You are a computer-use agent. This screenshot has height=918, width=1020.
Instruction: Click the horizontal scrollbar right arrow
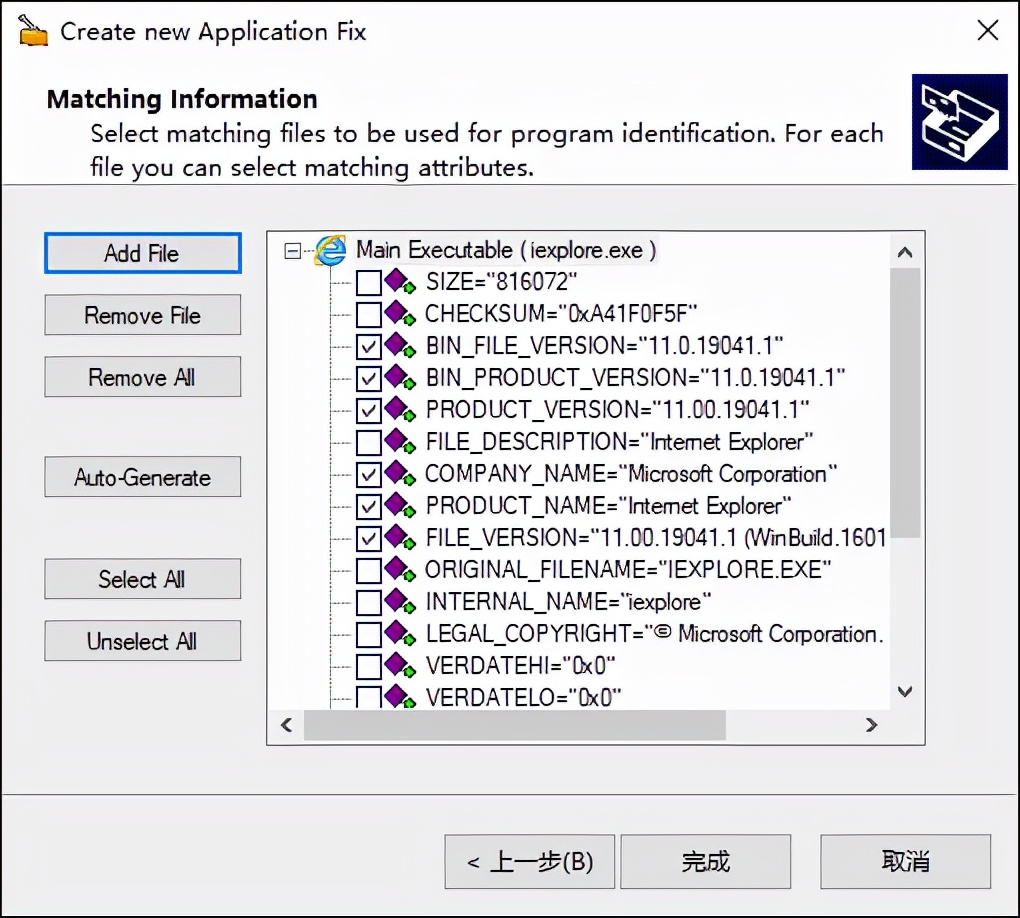point(872,725)
